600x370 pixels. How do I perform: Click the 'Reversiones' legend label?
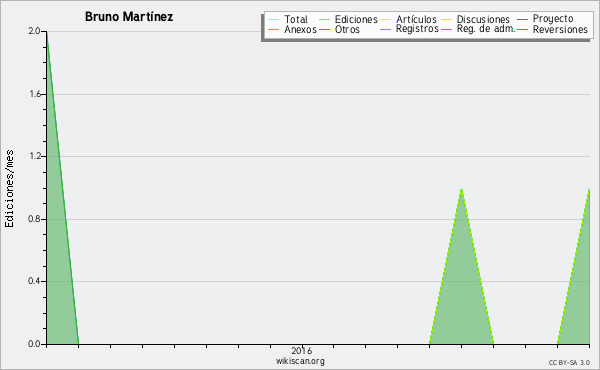(560, 29)
